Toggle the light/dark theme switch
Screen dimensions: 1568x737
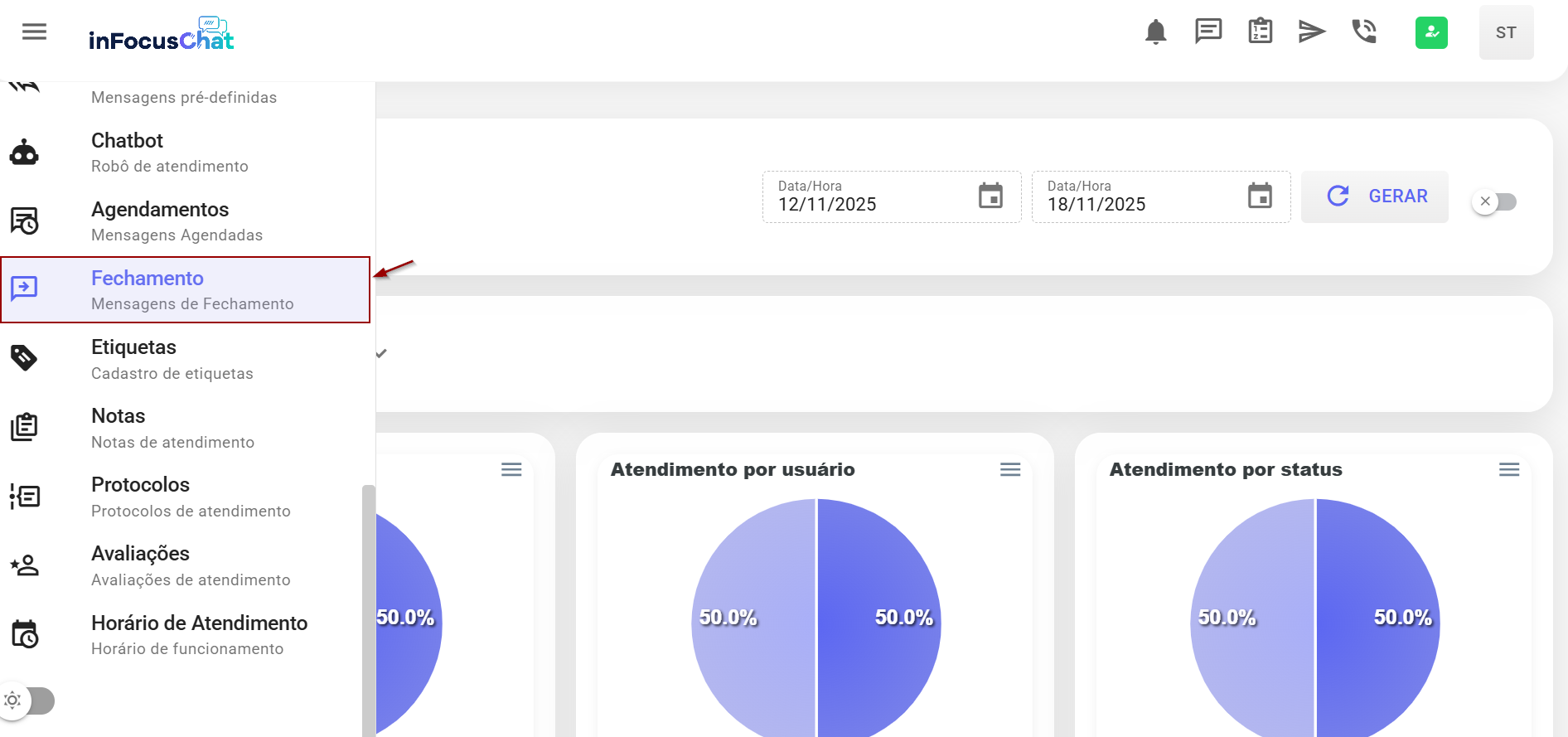[28, 701]
